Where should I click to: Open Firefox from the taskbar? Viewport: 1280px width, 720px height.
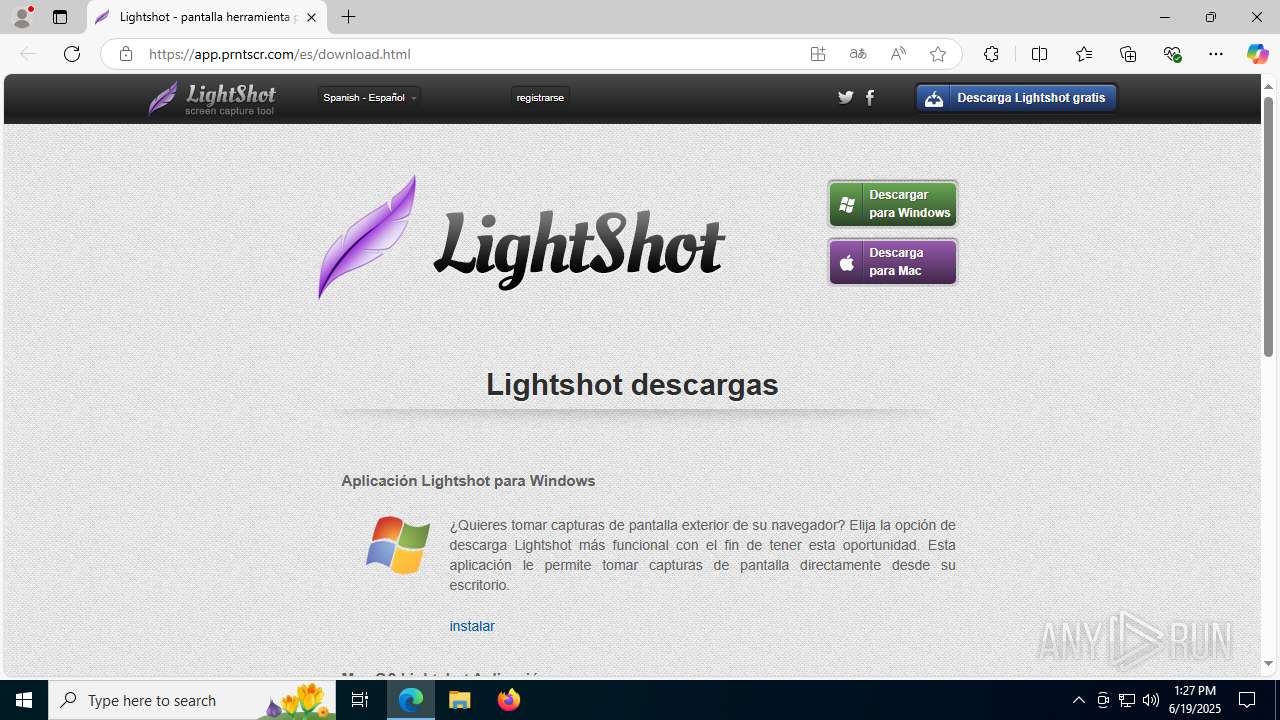509,700
